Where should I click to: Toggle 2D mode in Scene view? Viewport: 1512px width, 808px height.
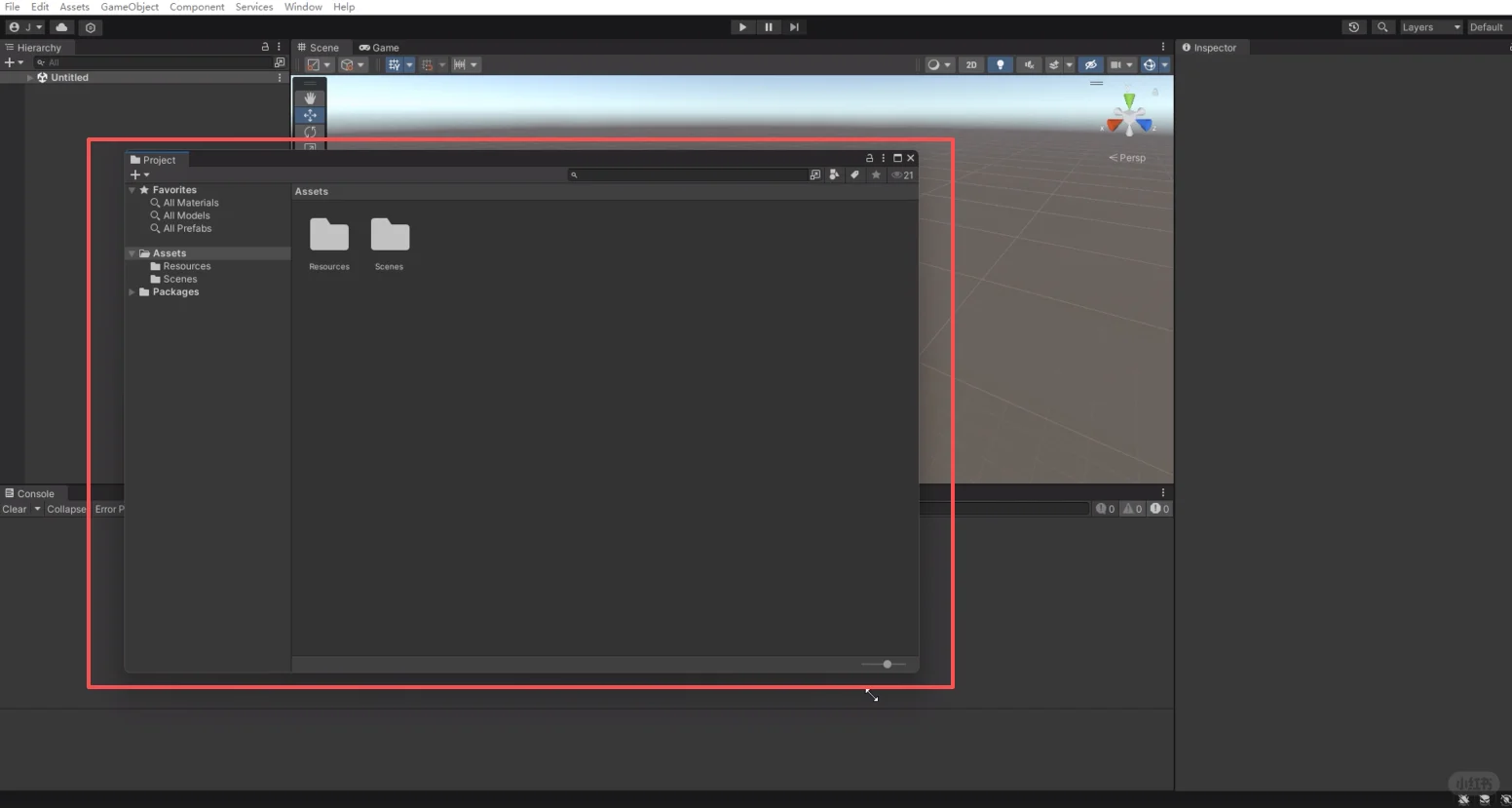971,65
